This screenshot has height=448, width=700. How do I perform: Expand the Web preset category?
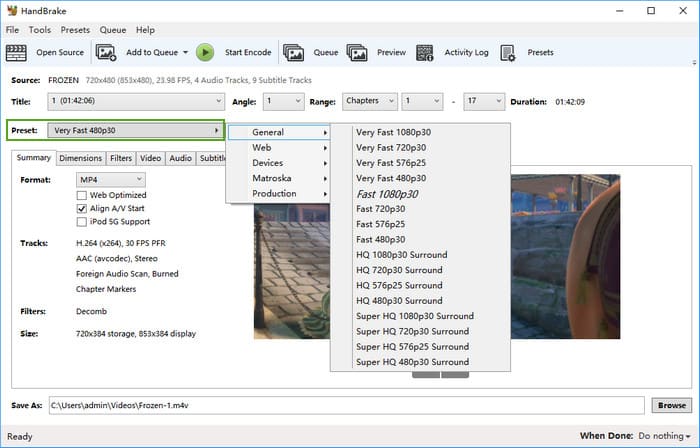[279, 148]
